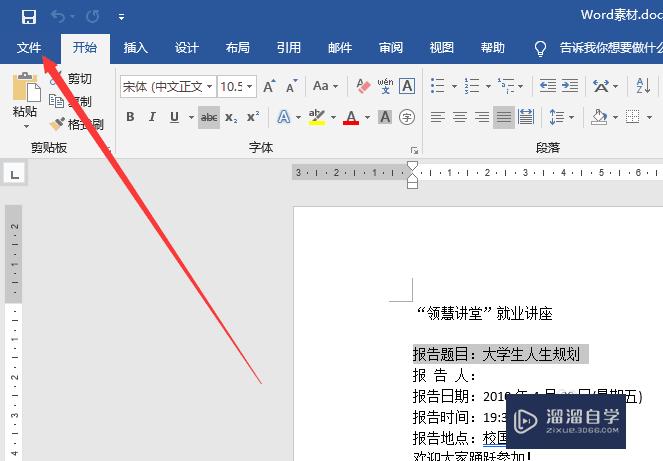
Task: Click the text effects glowing A icon
Action: point(284,117)
